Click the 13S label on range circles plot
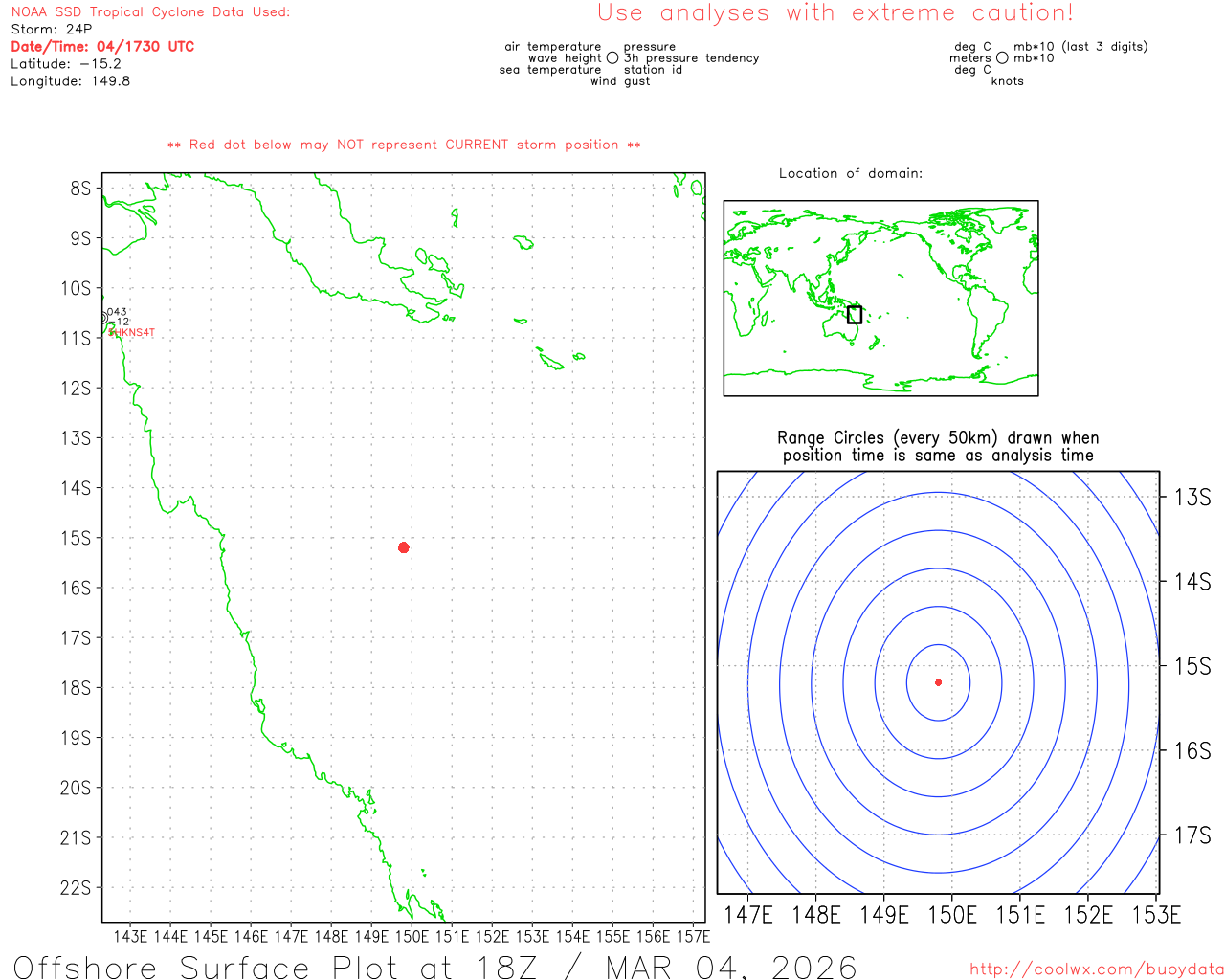 coord(1192,497)
